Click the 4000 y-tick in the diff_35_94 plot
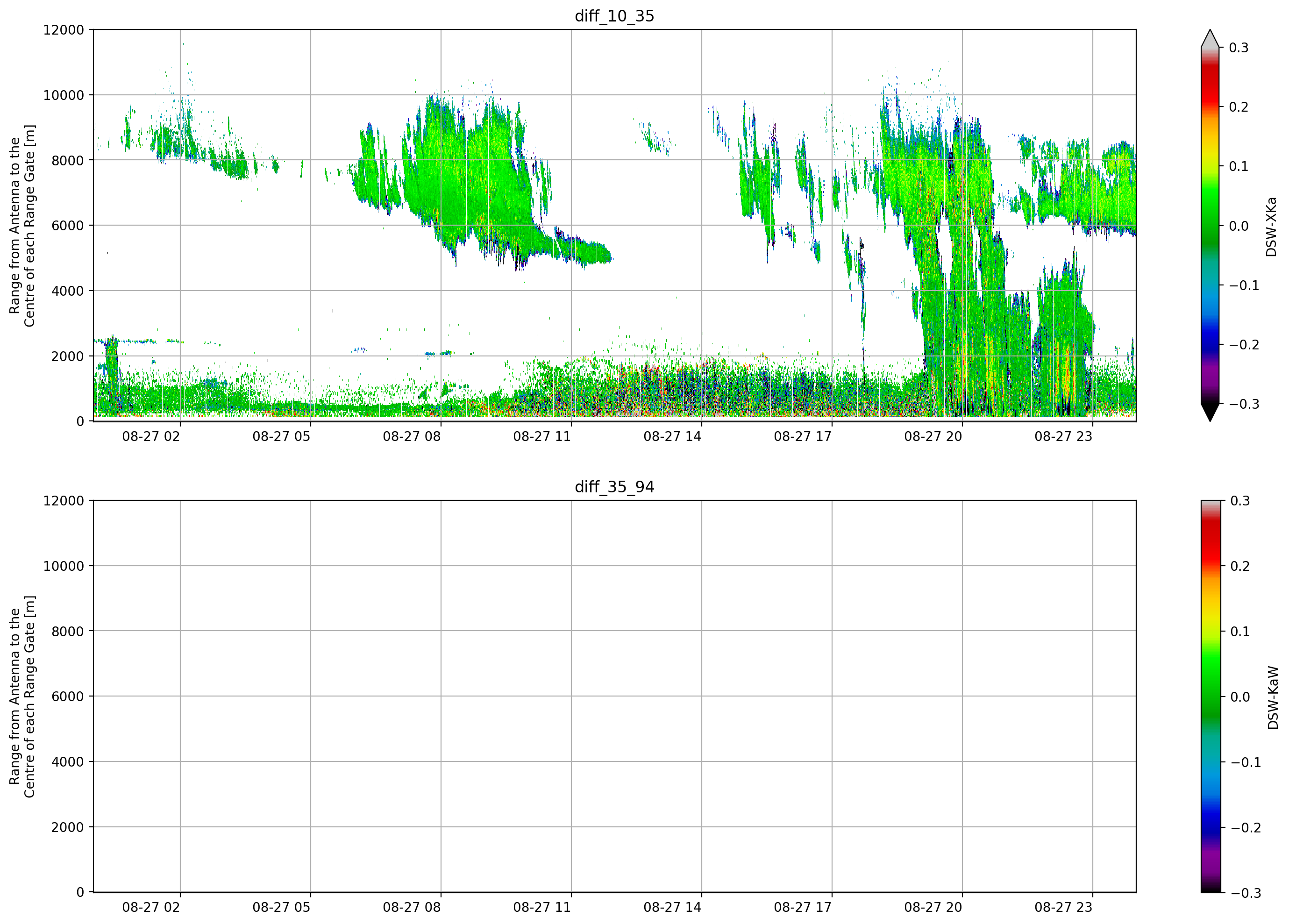 click(68, 762)
